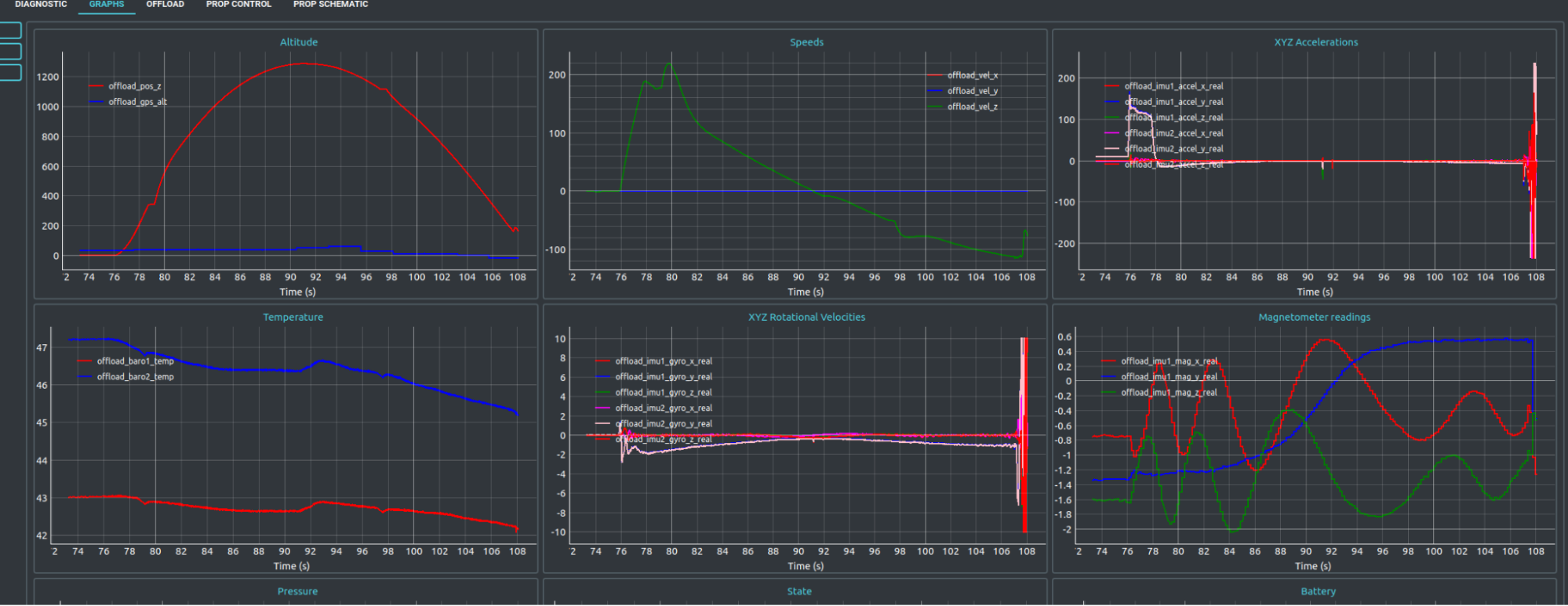Image resolution: width=1568 pixels, height=606 pixels.
Task: Toggle offload_pos_z legend entry in Altitude
Action: (x=126, y=86)
